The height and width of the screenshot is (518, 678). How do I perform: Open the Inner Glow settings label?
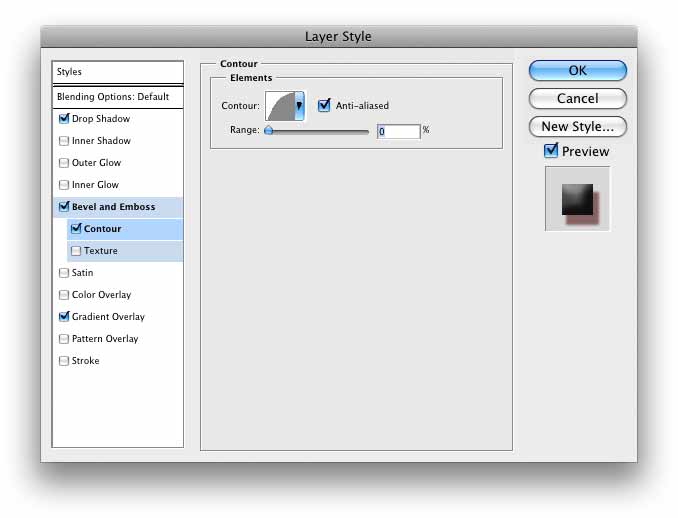95,185
